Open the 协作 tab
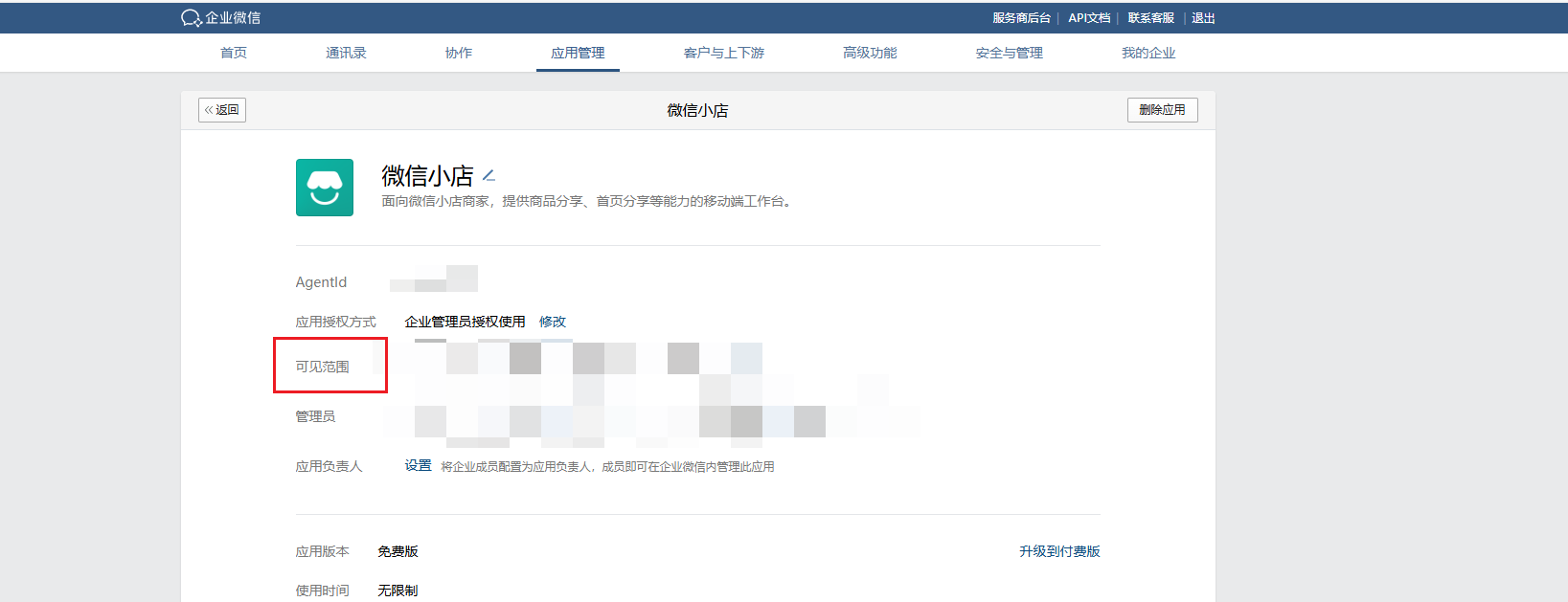 459,53
